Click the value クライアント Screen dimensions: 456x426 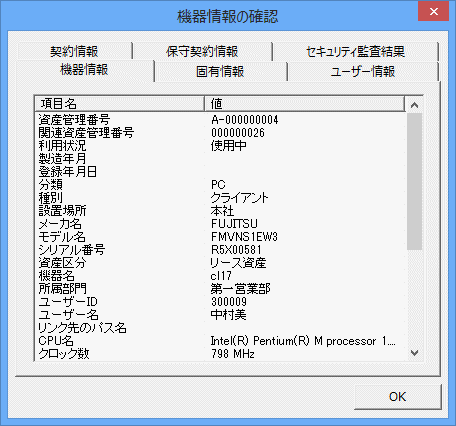239,198
